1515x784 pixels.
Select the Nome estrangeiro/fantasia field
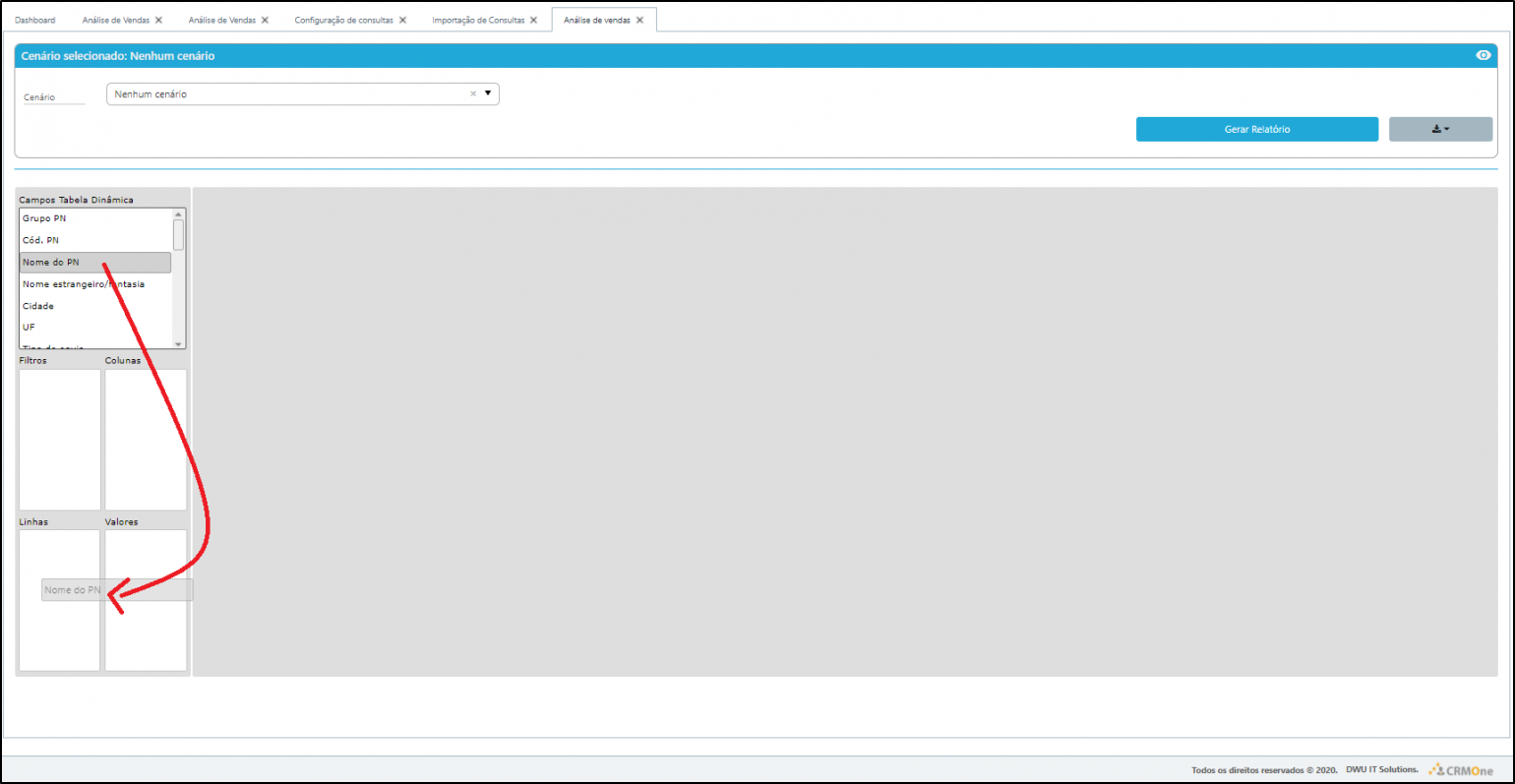95,284
